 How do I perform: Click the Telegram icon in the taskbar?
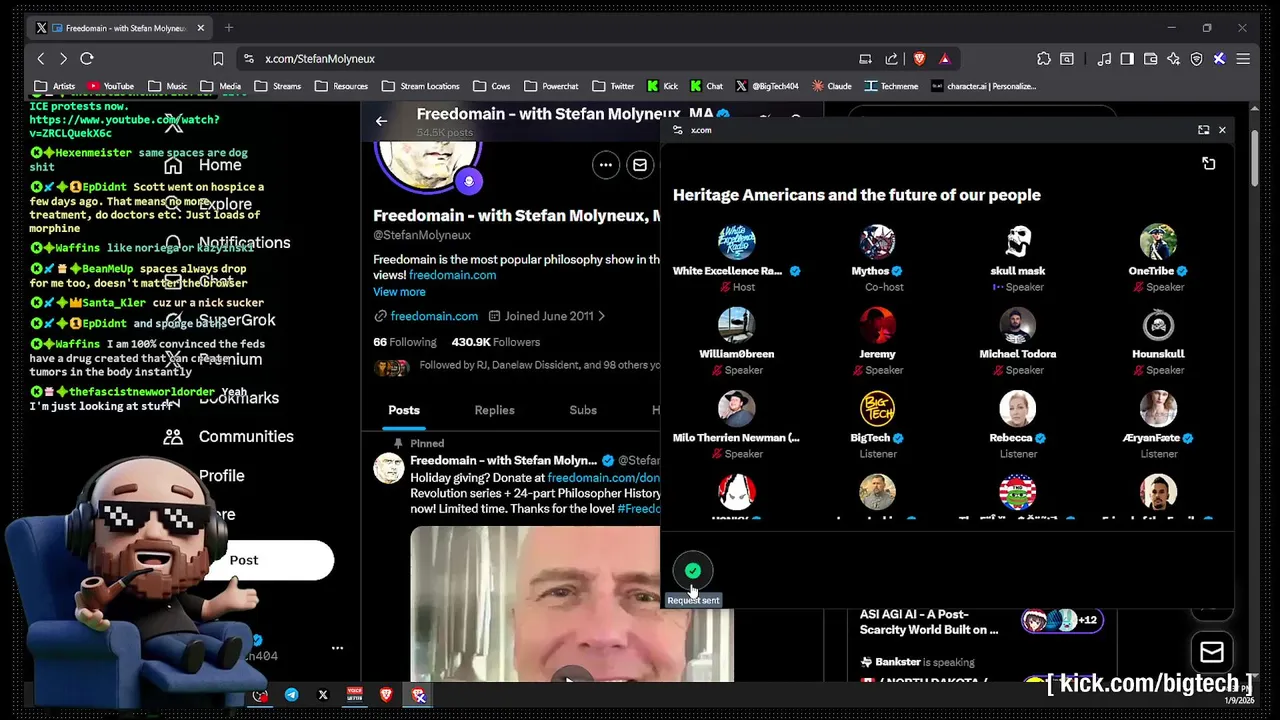[291, 695]
